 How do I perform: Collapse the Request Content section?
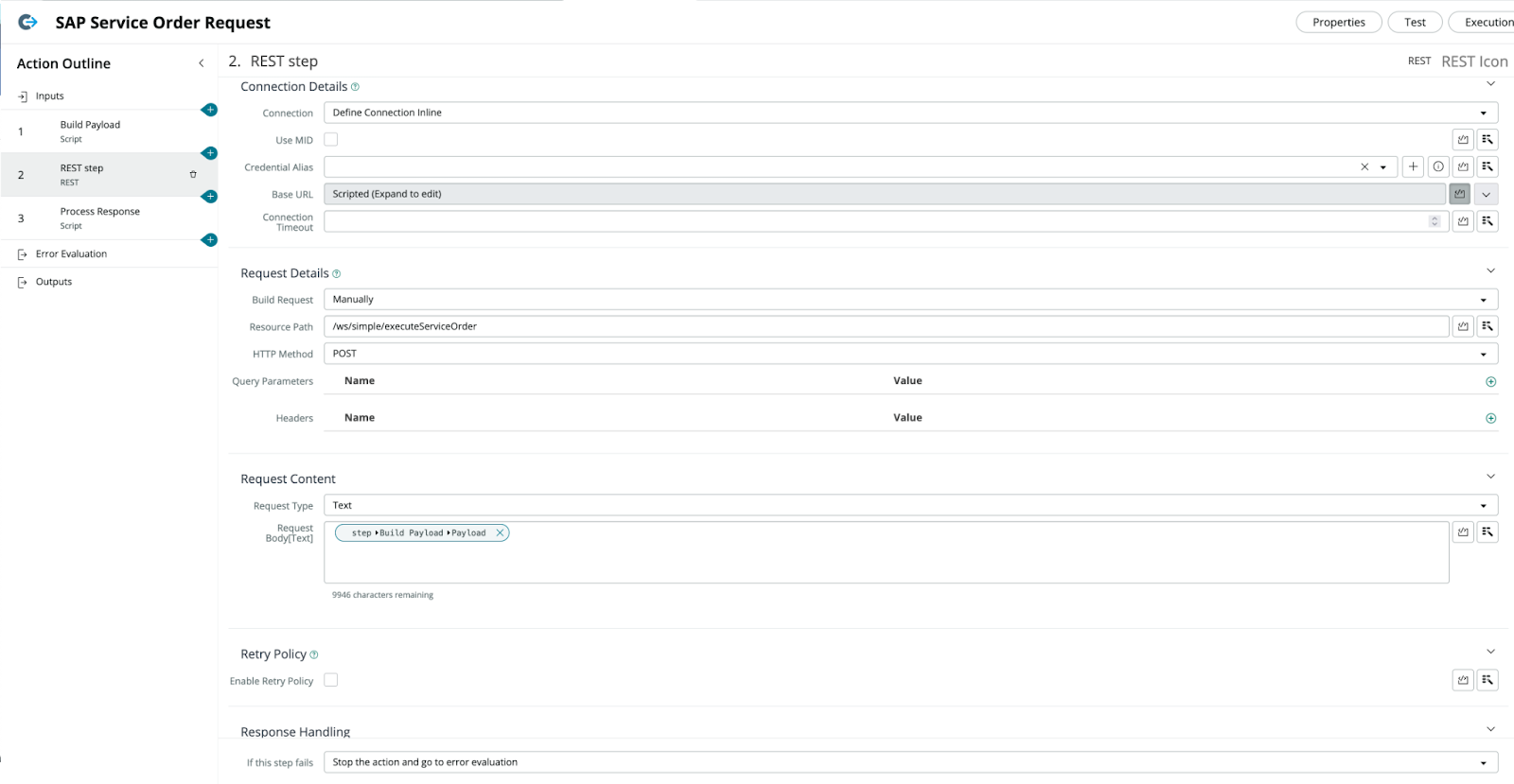pyautogui.click(x=1490, y=477)
